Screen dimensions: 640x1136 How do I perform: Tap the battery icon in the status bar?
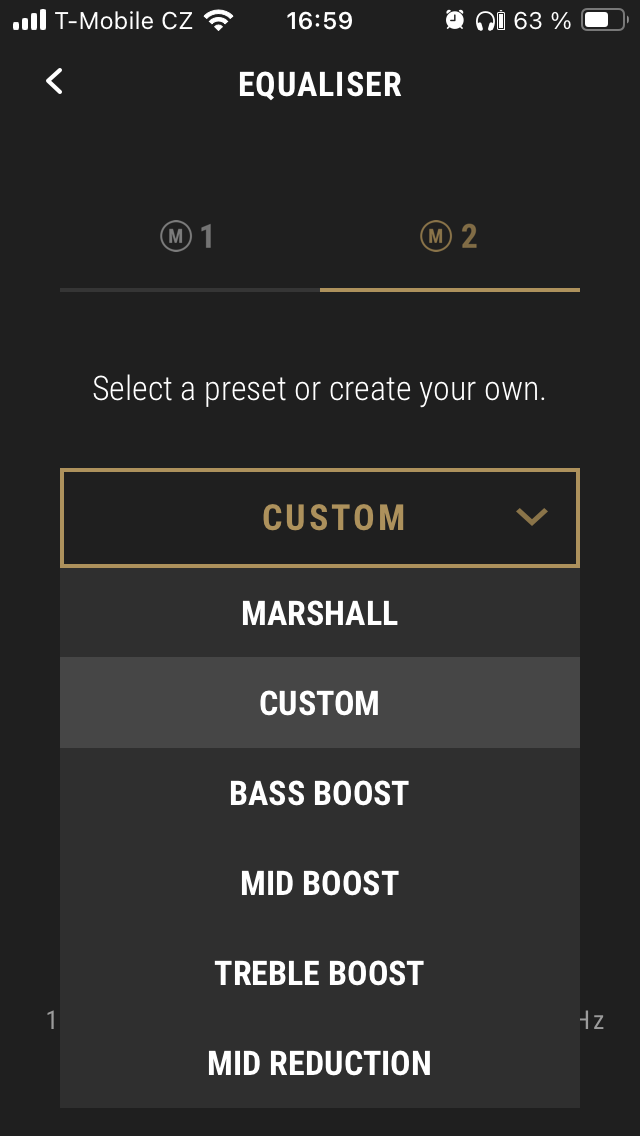coord(603,20)
